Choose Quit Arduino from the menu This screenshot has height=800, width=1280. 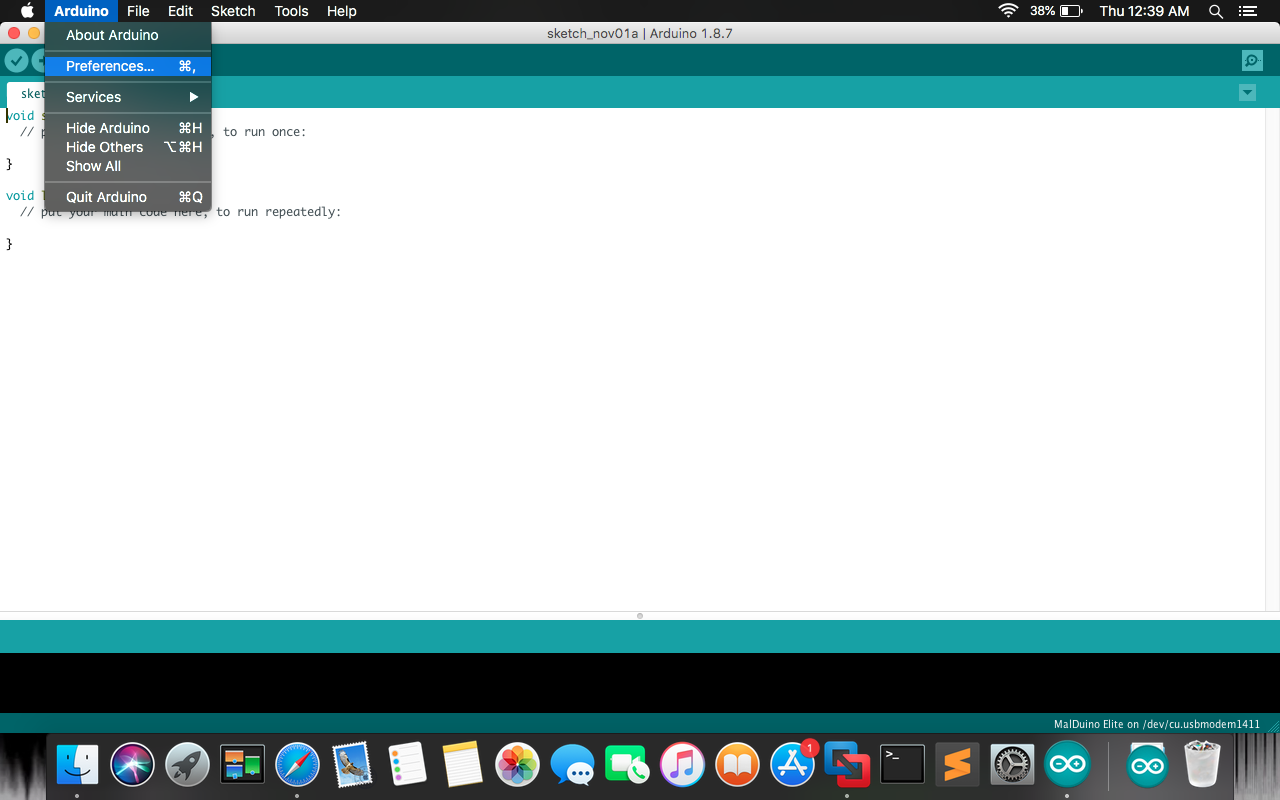(106, 197)
